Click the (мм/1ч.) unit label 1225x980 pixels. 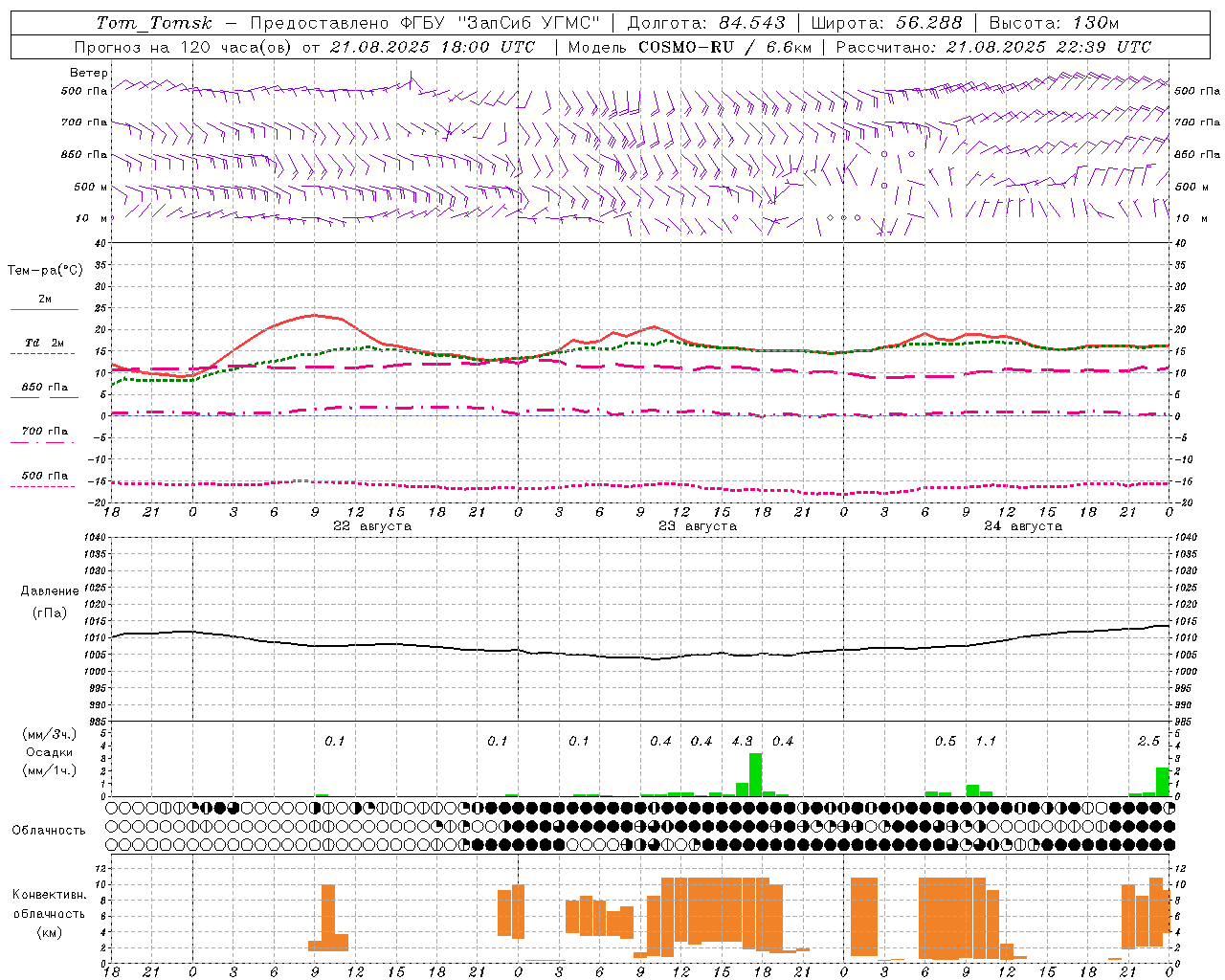(50, 770)
